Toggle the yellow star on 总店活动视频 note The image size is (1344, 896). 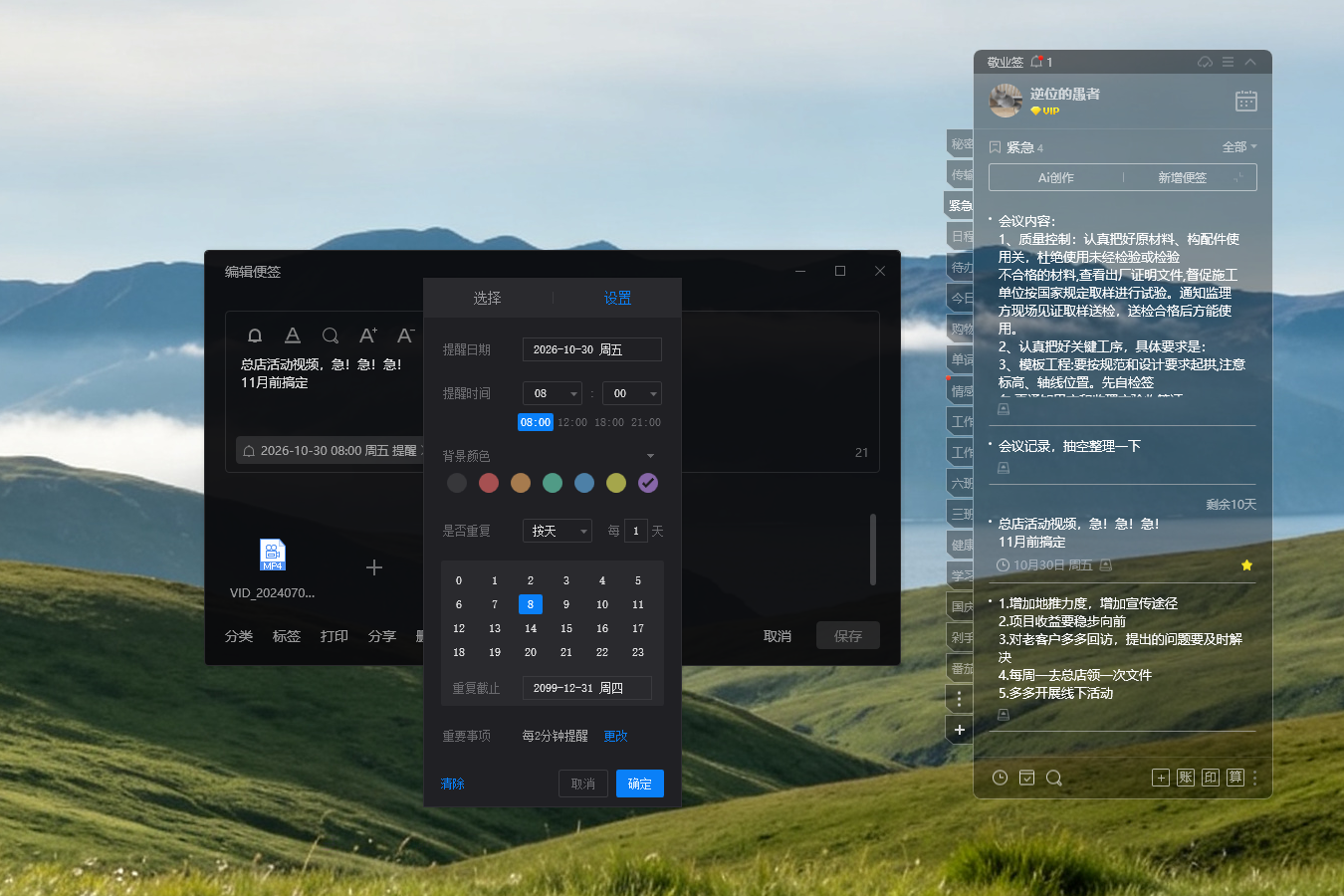tap(1246, 565)
